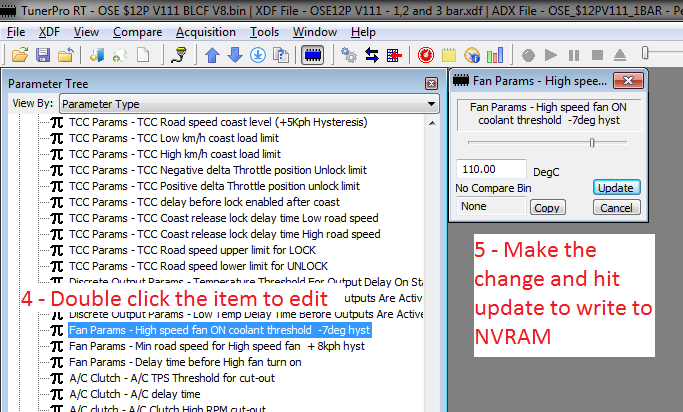Open the XDF menu
The image size is (683, 412).
49,32
